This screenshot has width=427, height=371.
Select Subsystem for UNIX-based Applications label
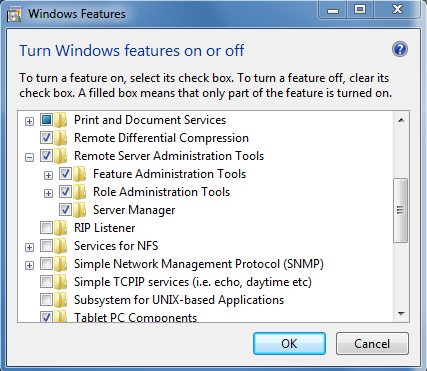click(179, 300)
